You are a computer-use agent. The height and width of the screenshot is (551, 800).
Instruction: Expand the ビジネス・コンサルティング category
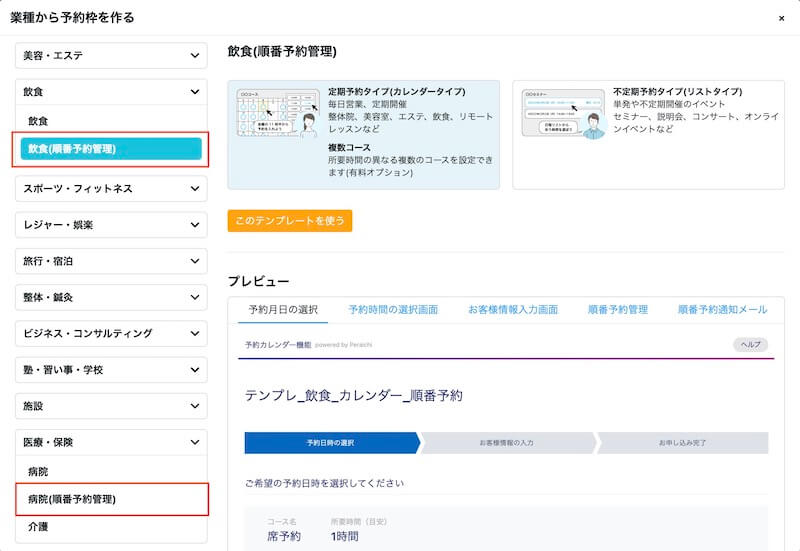click(111, 333)
